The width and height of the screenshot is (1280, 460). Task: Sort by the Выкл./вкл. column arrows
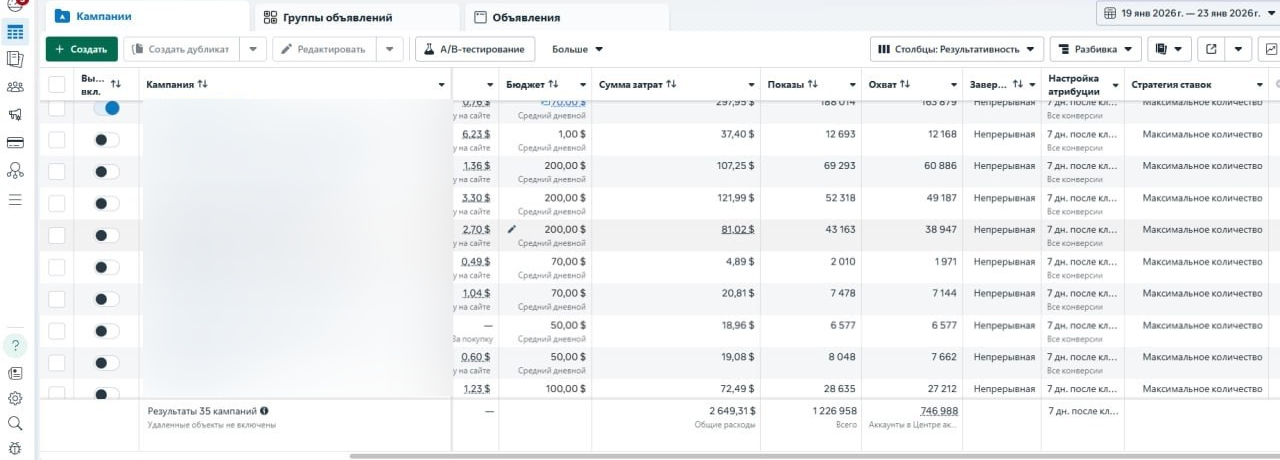pos(116,85)
